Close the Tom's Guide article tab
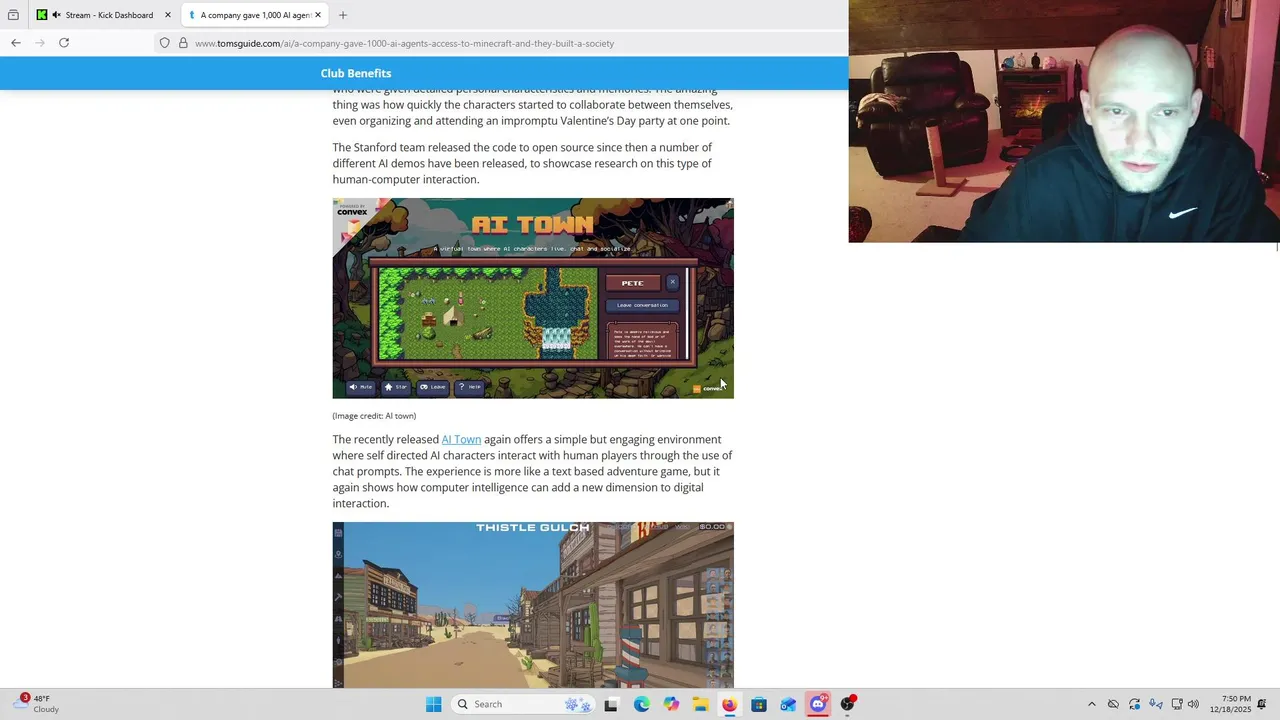Image resolution: width=1280 pixels, height=720 pixels. 318,15
